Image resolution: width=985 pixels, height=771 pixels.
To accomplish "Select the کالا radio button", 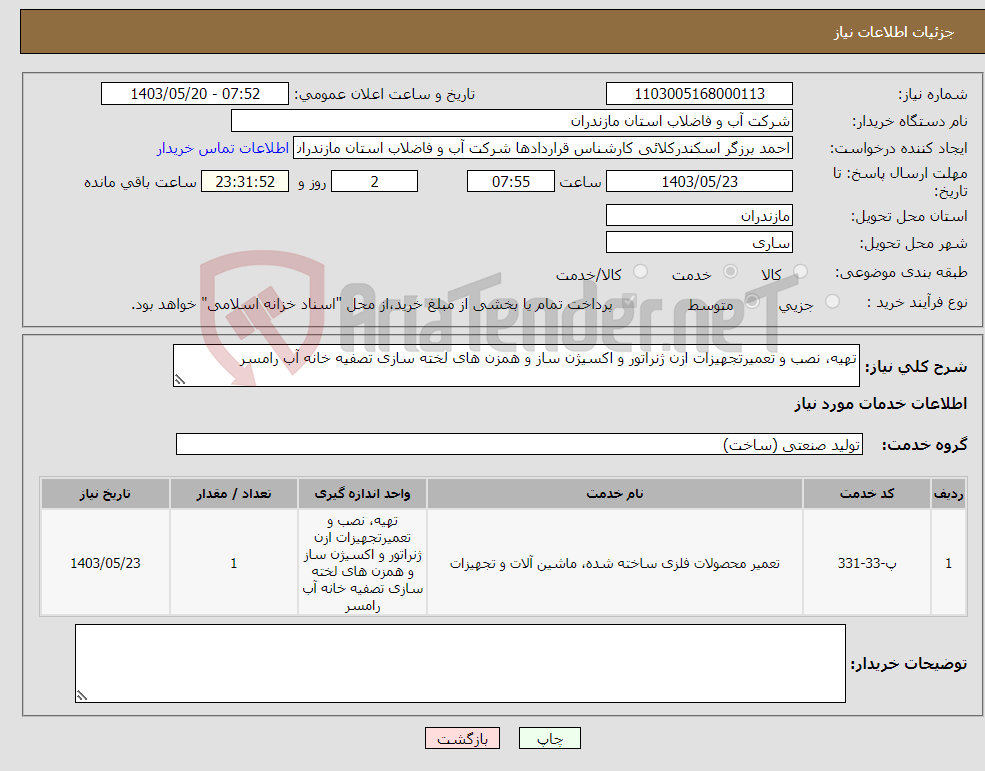I will point(800,271).
